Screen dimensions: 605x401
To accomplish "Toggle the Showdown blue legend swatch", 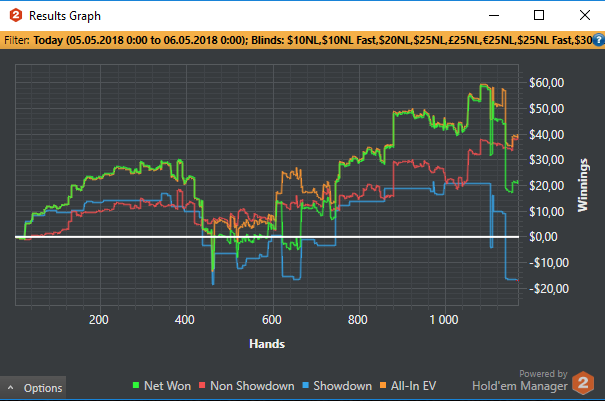I will (306, 385).
